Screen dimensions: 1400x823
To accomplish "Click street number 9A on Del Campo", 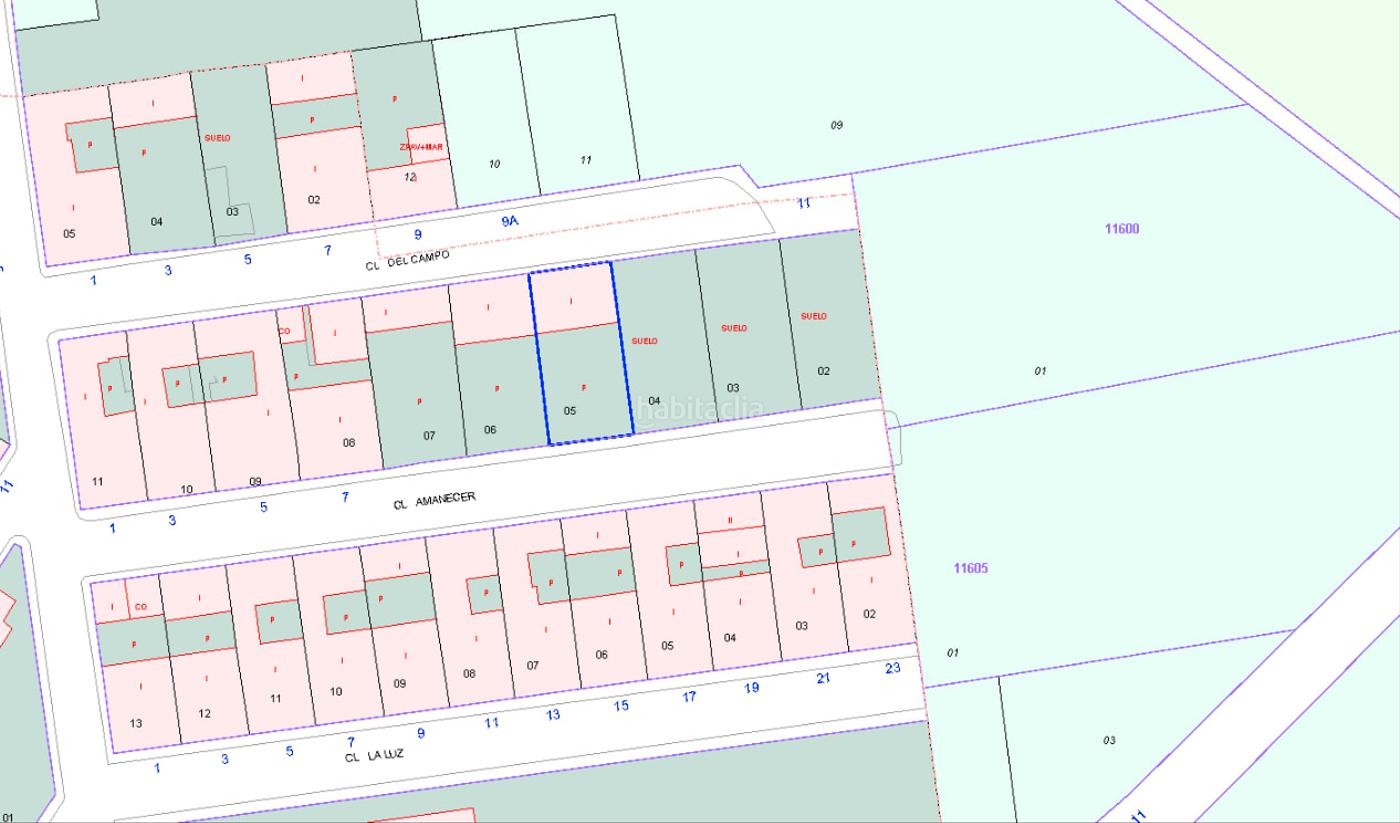I will (510, 222).
